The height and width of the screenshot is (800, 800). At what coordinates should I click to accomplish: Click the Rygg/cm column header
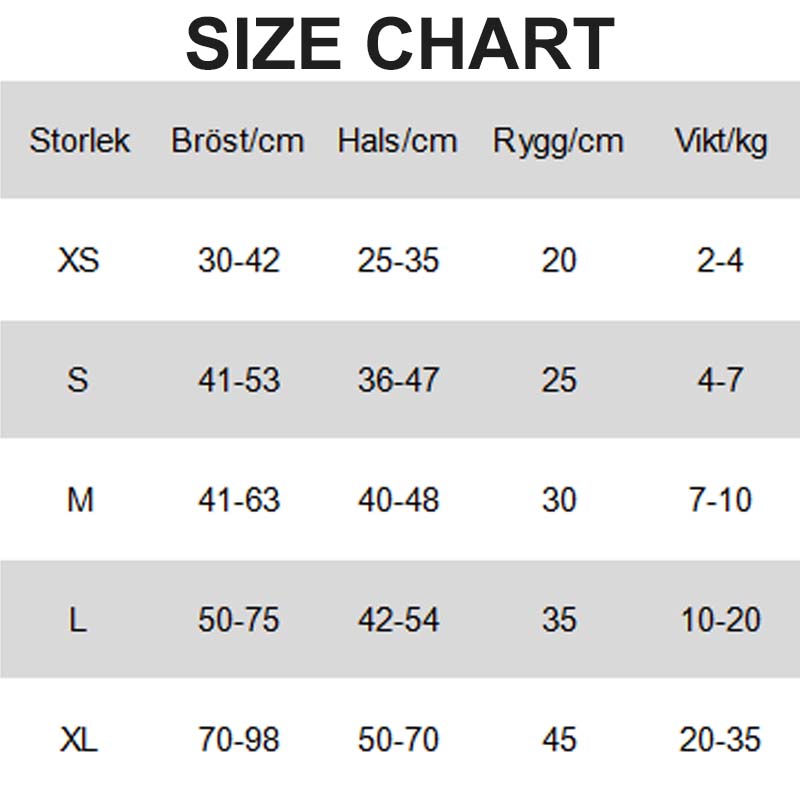(558, 141)
